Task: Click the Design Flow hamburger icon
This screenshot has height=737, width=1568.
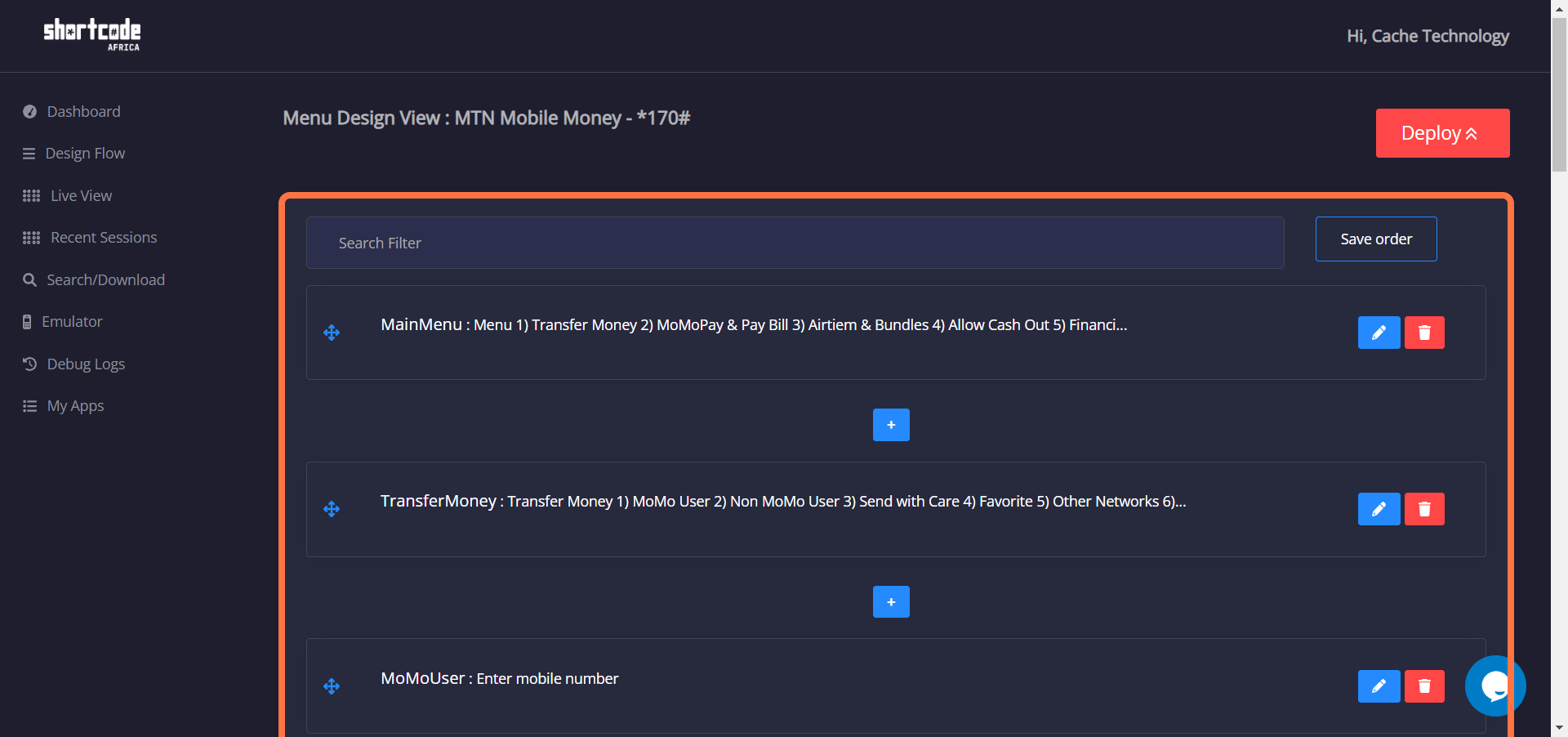Action: (29, 154)
